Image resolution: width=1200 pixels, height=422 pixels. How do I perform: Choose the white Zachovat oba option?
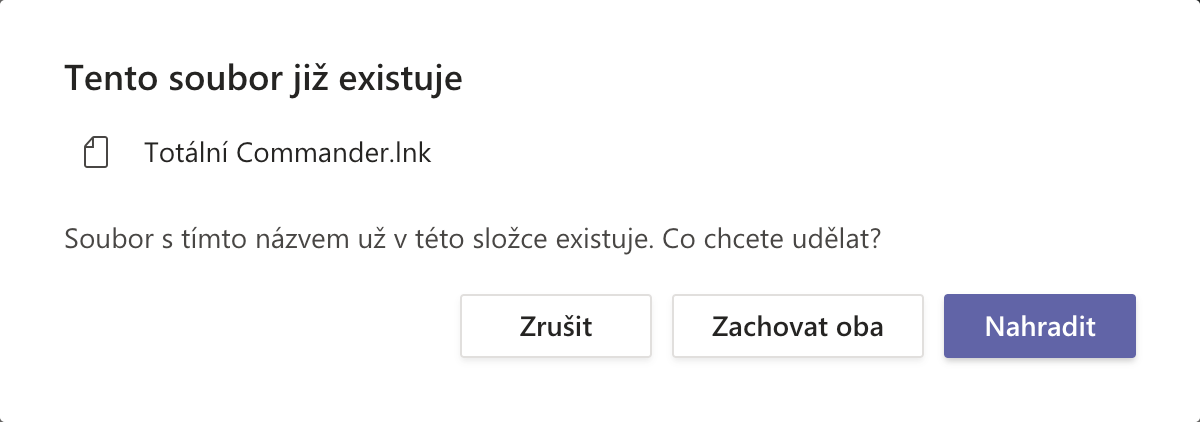pos(797,326)
